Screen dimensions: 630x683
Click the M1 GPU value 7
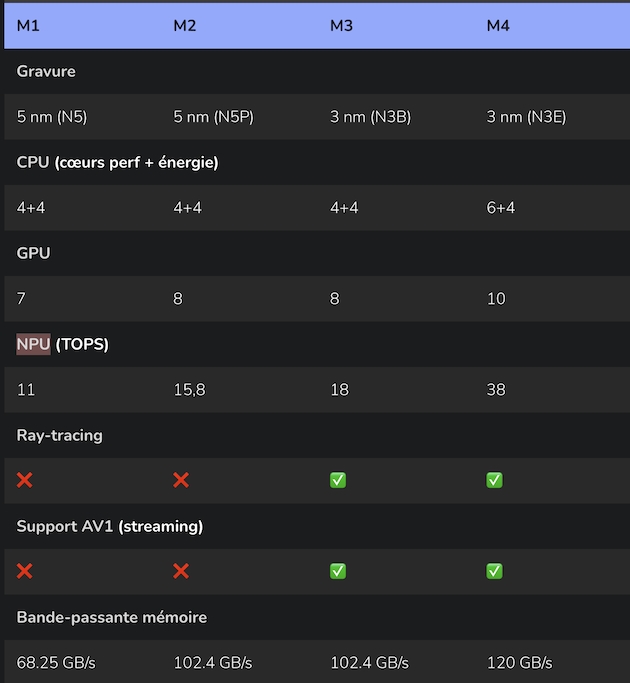tap(22, 299)
